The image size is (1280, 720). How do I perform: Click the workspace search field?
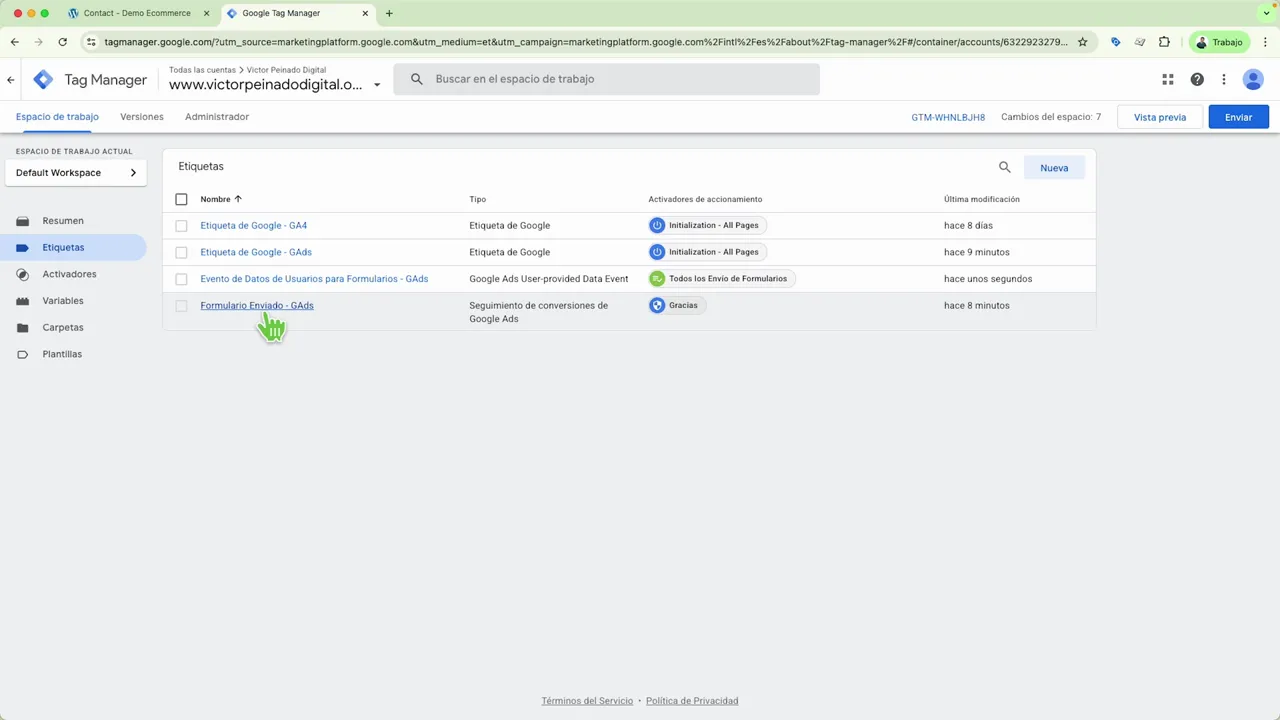[607, 79]
